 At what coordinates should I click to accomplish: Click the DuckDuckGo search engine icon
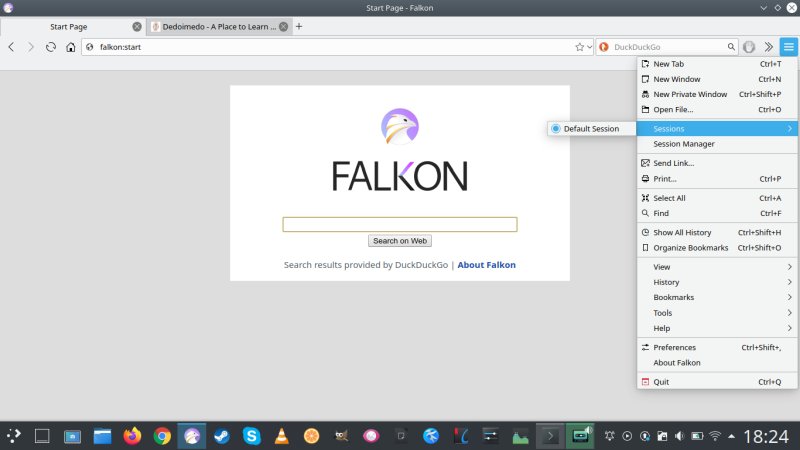coord(604,47)
